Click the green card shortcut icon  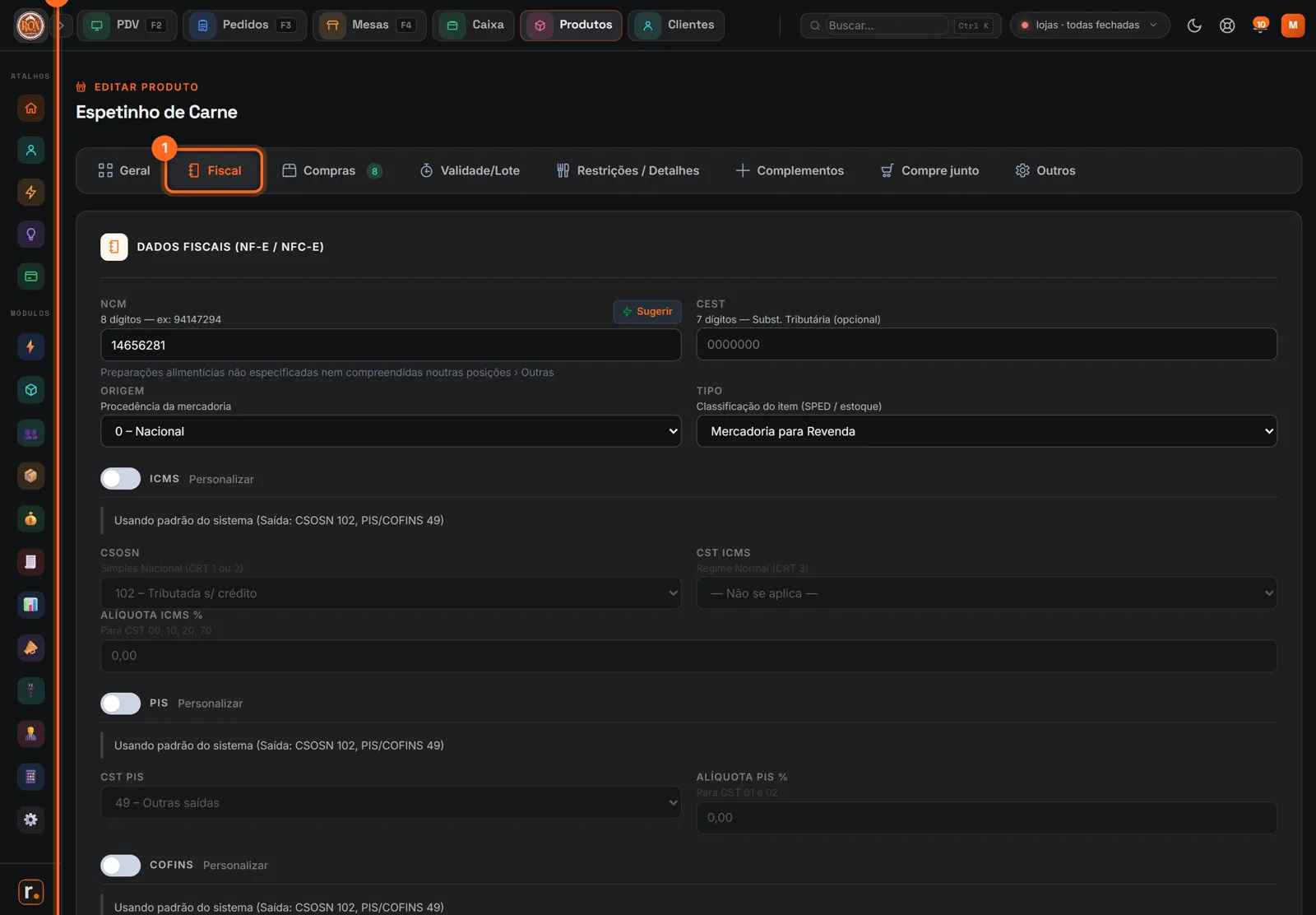[x=30, y=276]
